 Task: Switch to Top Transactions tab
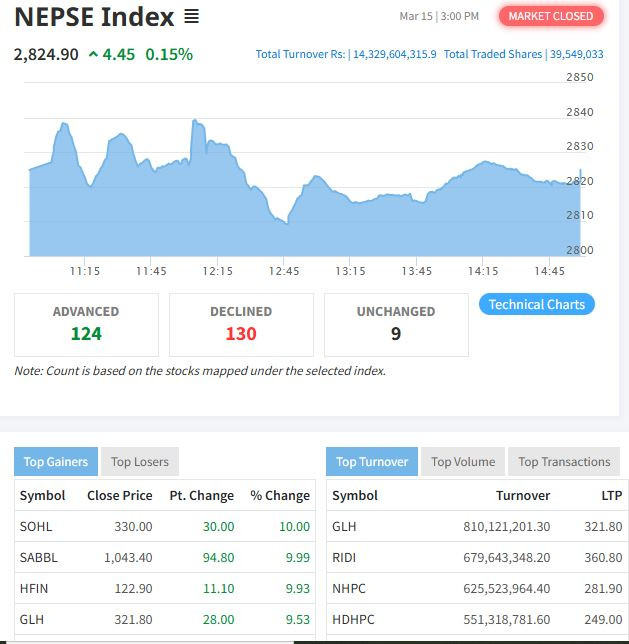(564, 461)
